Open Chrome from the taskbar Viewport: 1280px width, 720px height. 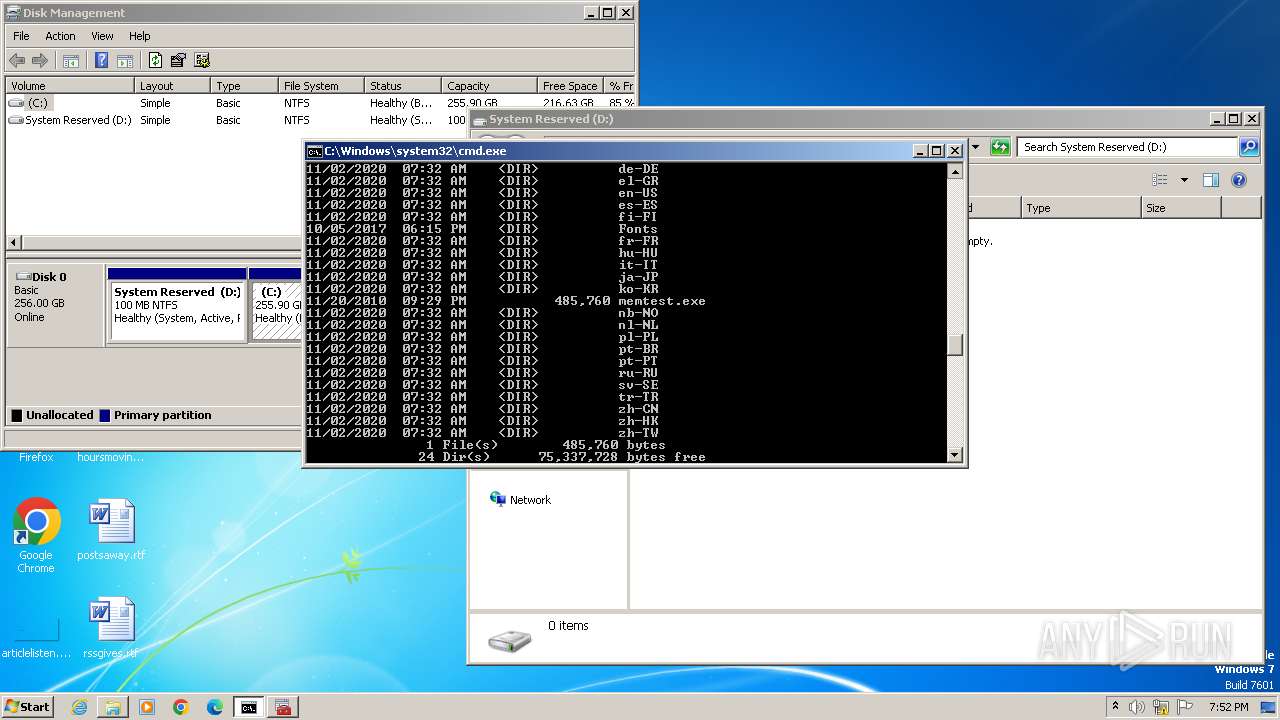point(181,707)
